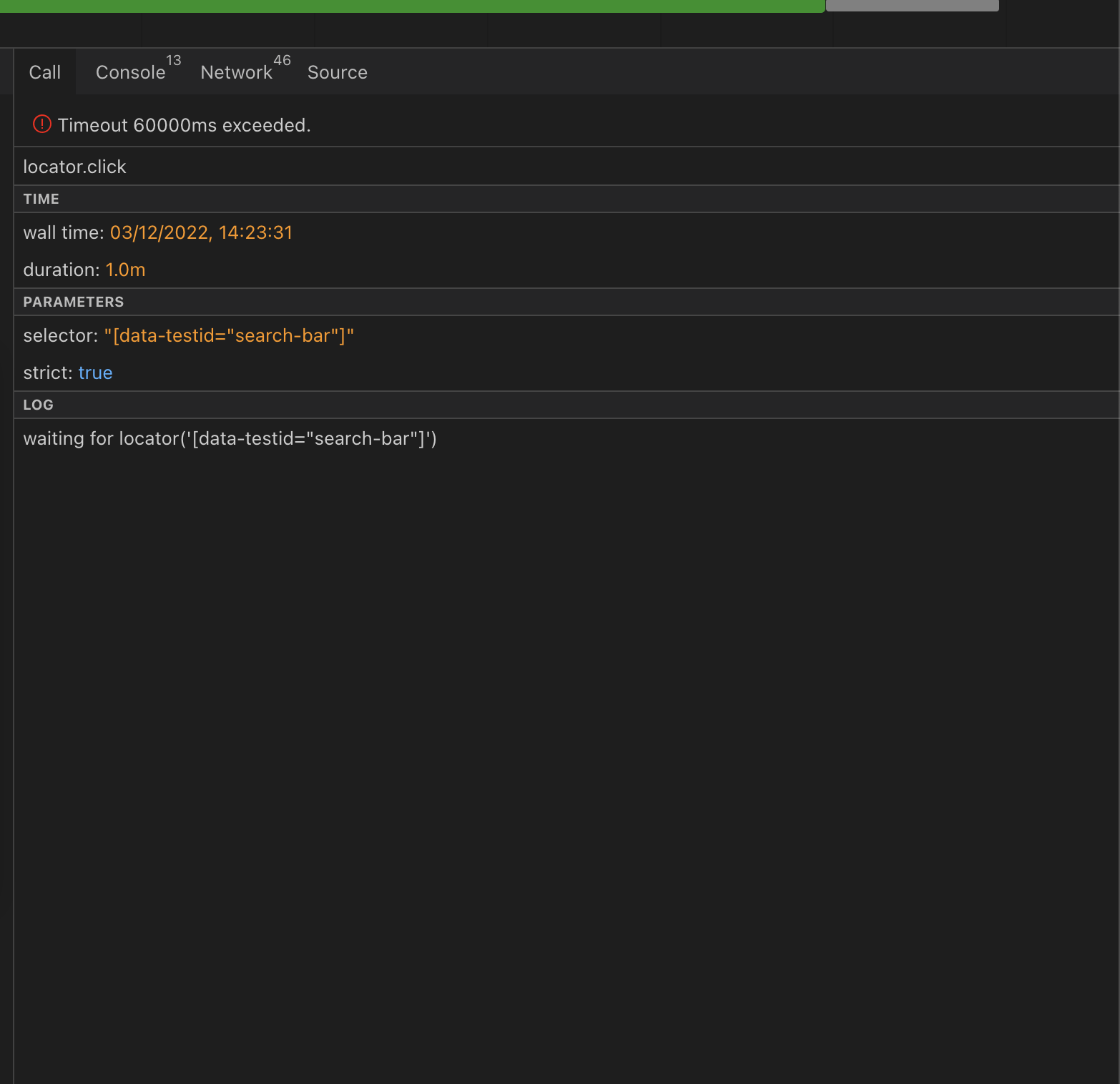The width and height of the screenshot is (1120, 1084).
Task: Switch to the Console tab
Action: [x=129, y=72]
